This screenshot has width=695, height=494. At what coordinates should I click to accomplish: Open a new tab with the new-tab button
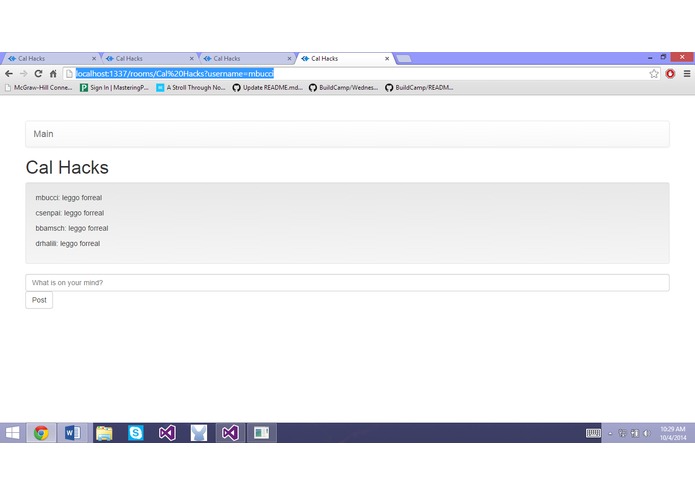pos(403,58)
